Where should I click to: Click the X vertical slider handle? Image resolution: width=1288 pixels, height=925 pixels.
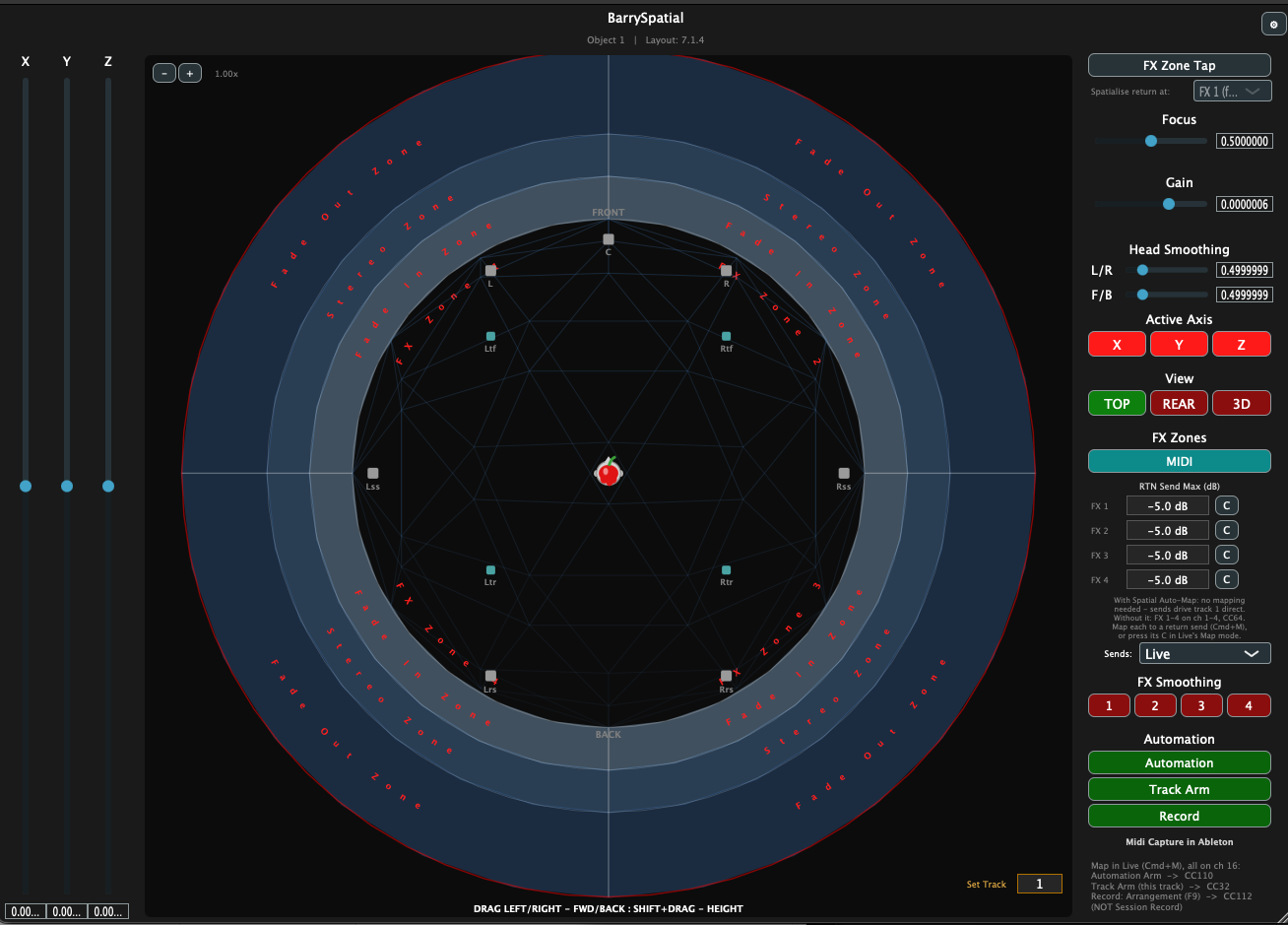(26, 486)
